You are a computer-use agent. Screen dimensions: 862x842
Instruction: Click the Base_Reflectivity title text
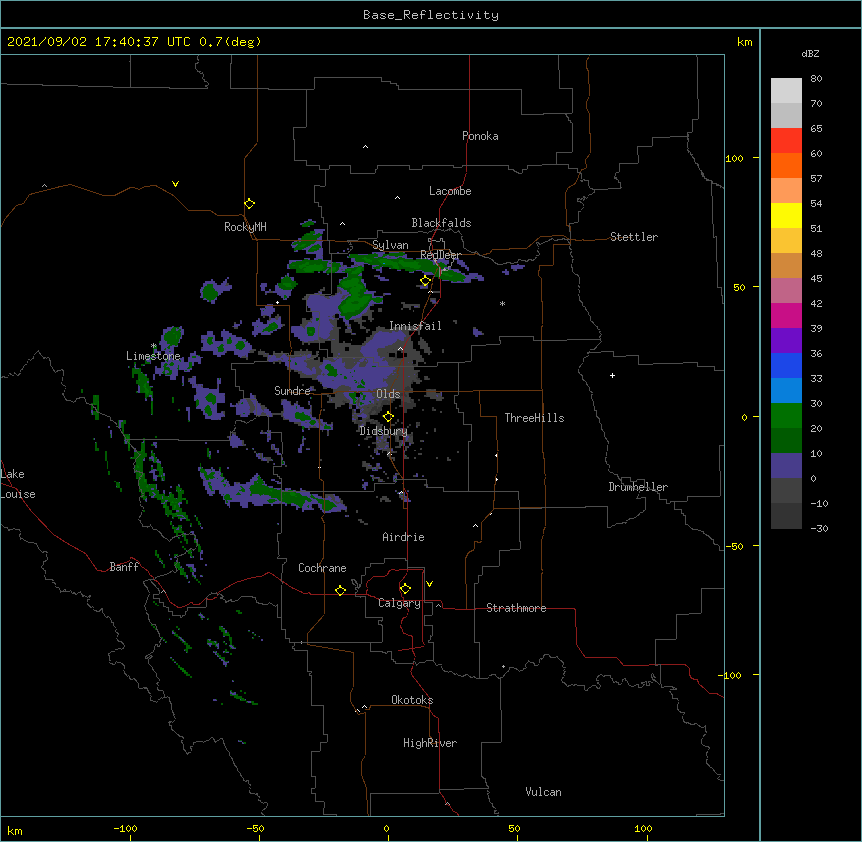[x=430, y=15]
